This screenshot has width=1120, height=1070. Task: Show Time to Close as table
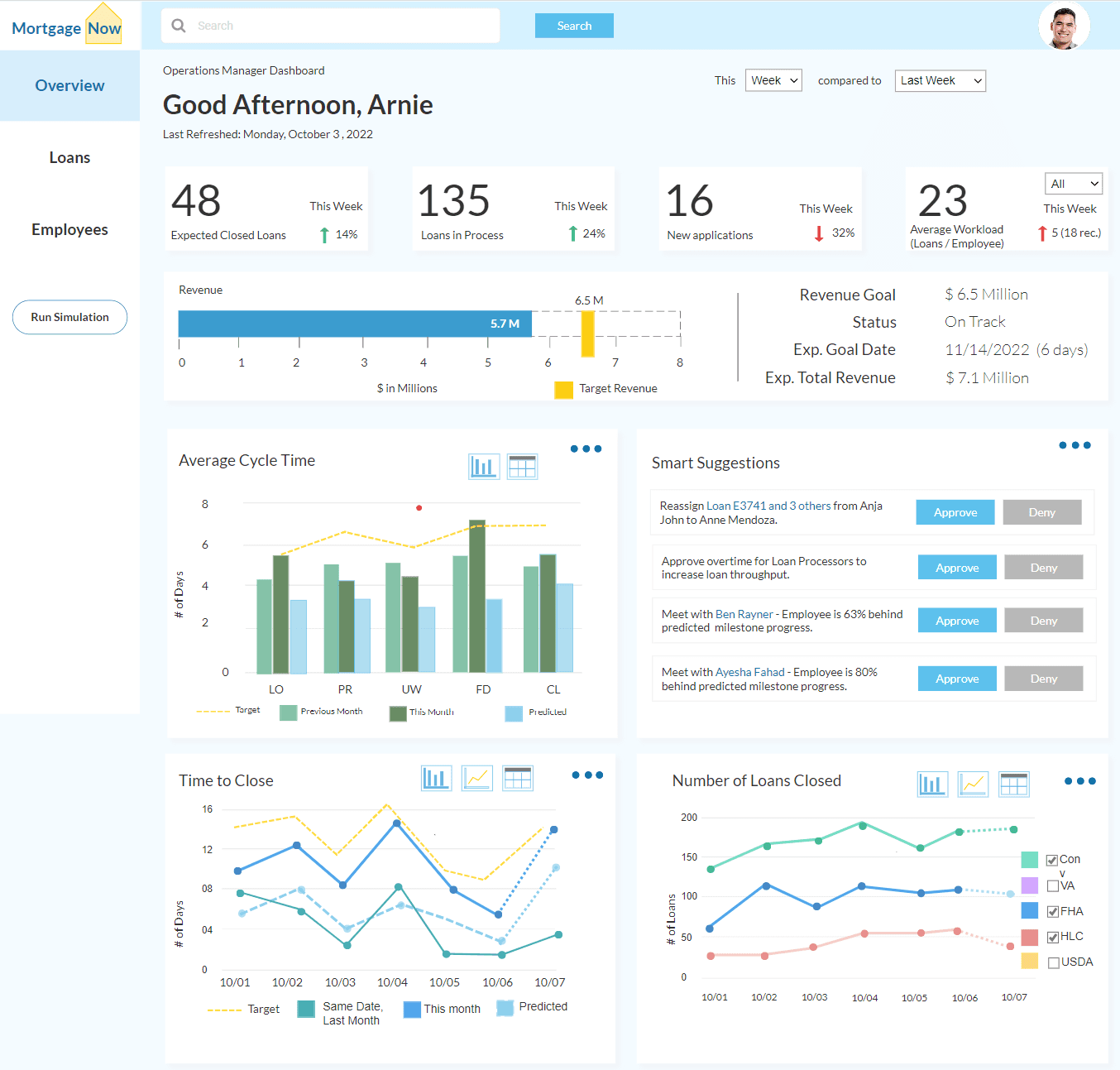point(518,778)
